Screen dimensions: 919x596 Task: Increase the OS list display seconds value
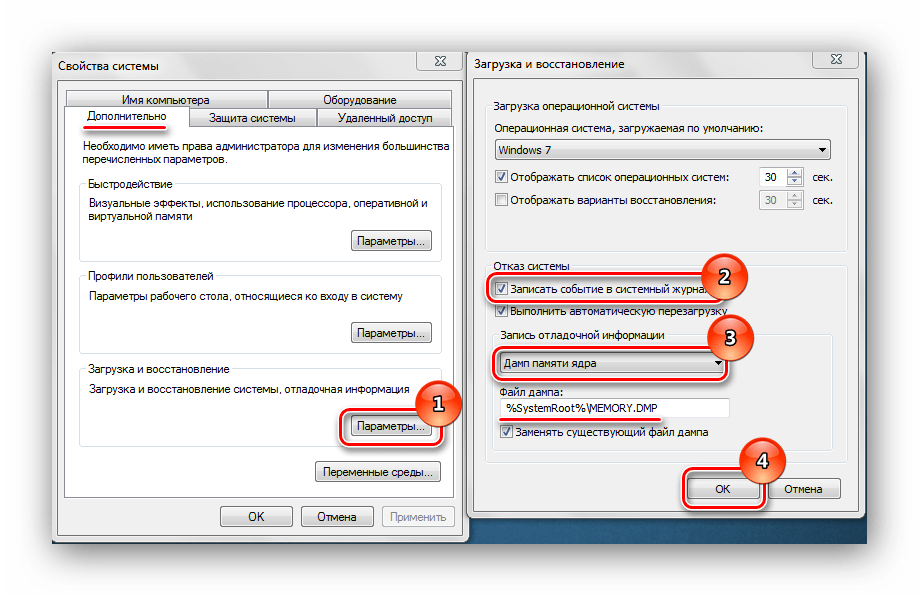coord(795,173)
